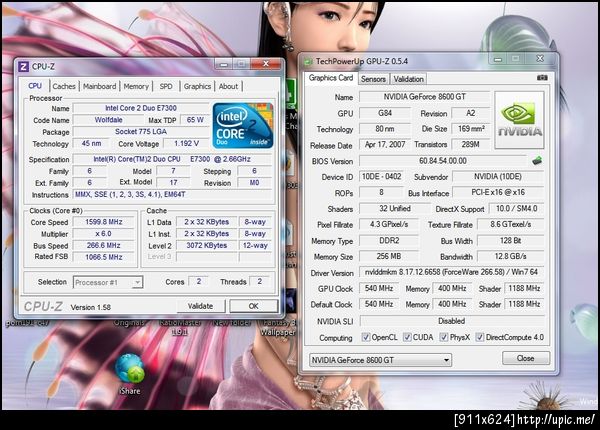This screenshot has width=600, height=430.
Task: Click the Release Date value Apr 17, 2007
Action: (x=385, y=145)
